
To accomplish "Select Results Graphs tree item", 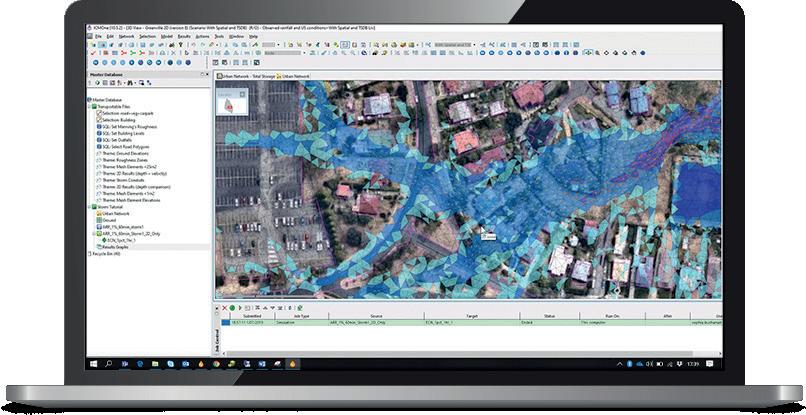I will click(x=112, y=247).
